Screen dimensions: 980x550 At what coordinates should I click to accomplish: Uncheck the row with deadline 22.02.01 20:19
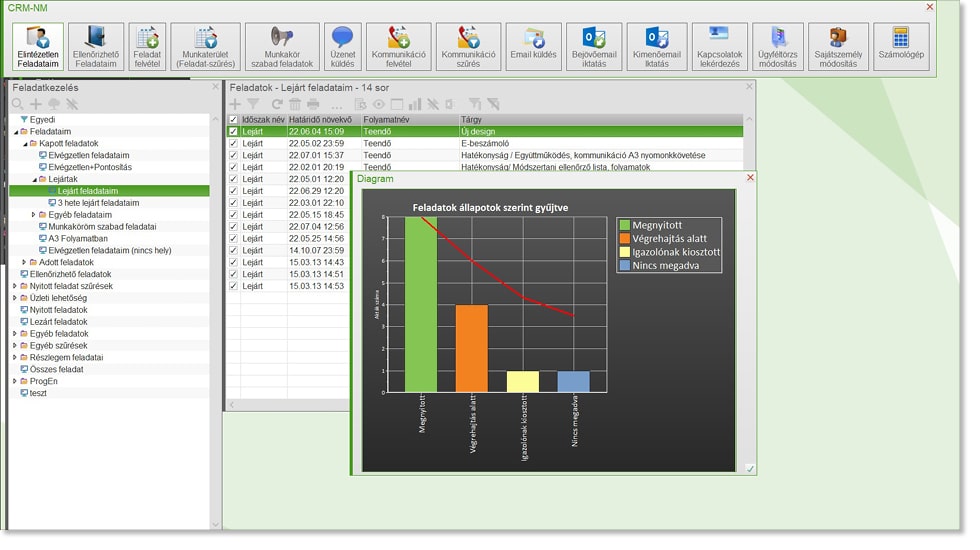[x=233, y=167]
